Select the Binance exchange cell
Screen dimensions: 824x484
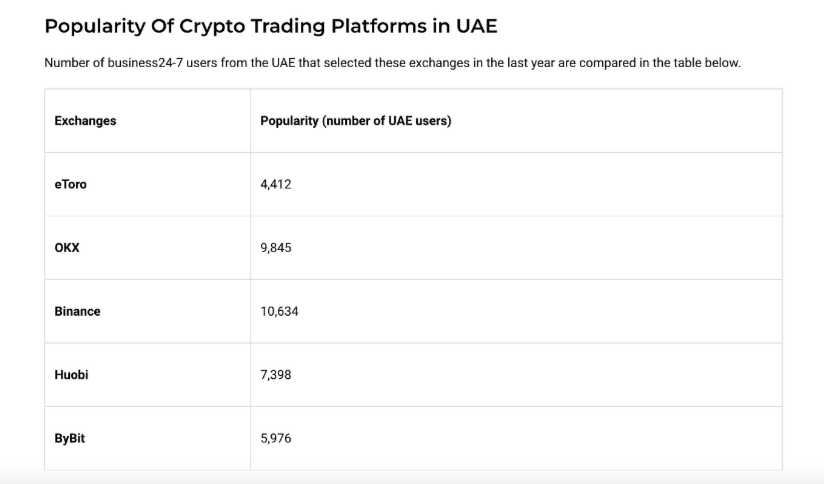(x=77, y=311)
